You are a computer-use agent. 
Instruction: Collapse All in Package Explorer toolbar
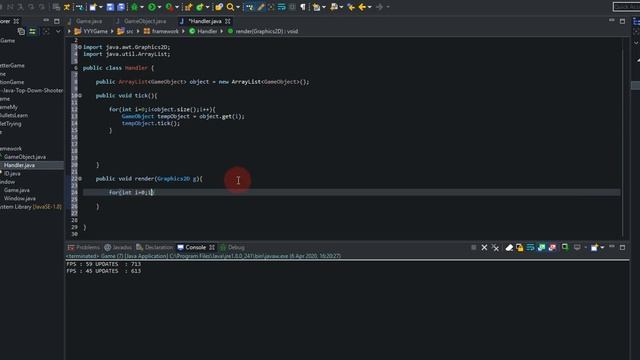click(x=21, y=31)
